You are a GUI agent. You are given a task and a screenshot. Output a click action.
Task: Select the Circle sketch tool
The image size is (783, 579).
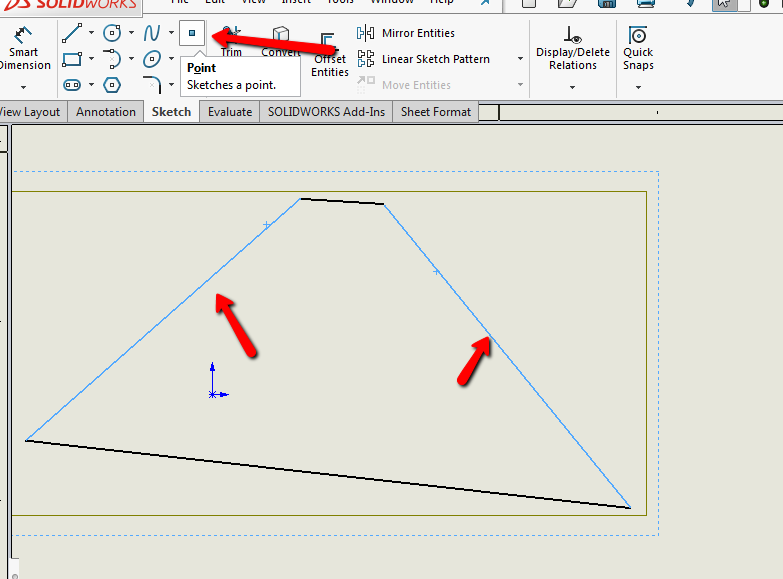click(112, 33)
